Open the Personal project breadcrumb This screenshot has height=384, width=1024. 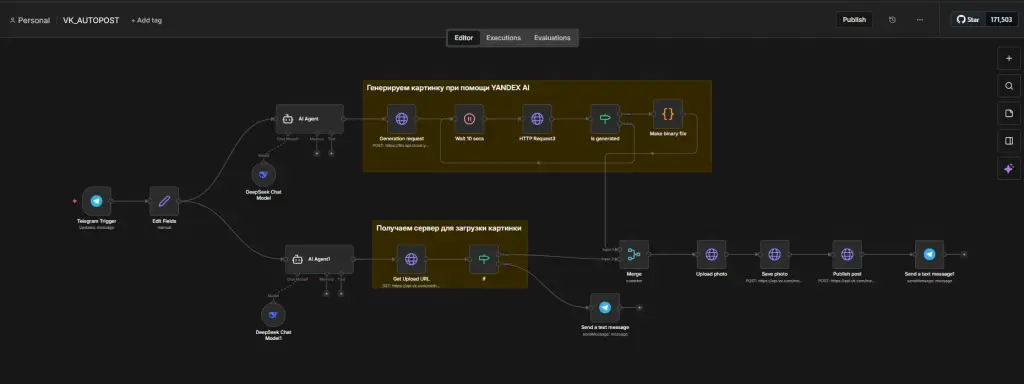pos(29,20)
